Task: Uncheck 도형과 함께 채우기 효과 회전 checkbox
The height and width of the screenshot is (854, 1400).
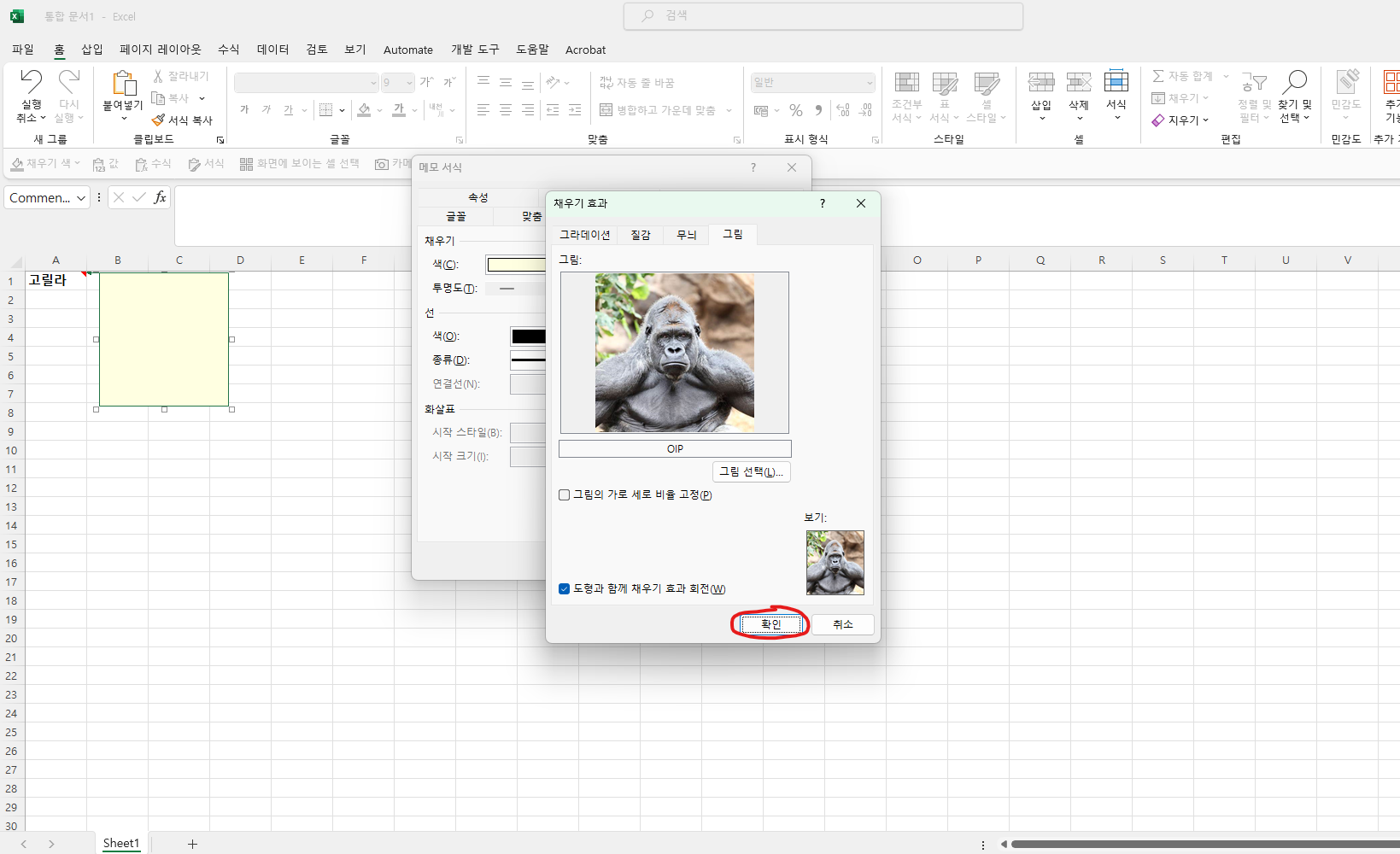Action: click(565, 589)
